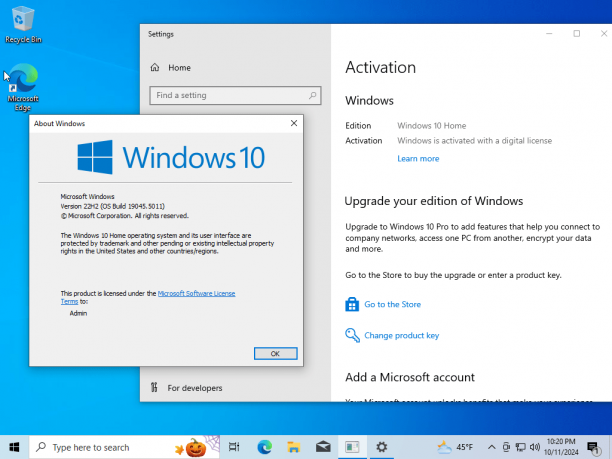
Task: Click the Find a setting search box
Action: pyautogui.click(x=235, y=95)
